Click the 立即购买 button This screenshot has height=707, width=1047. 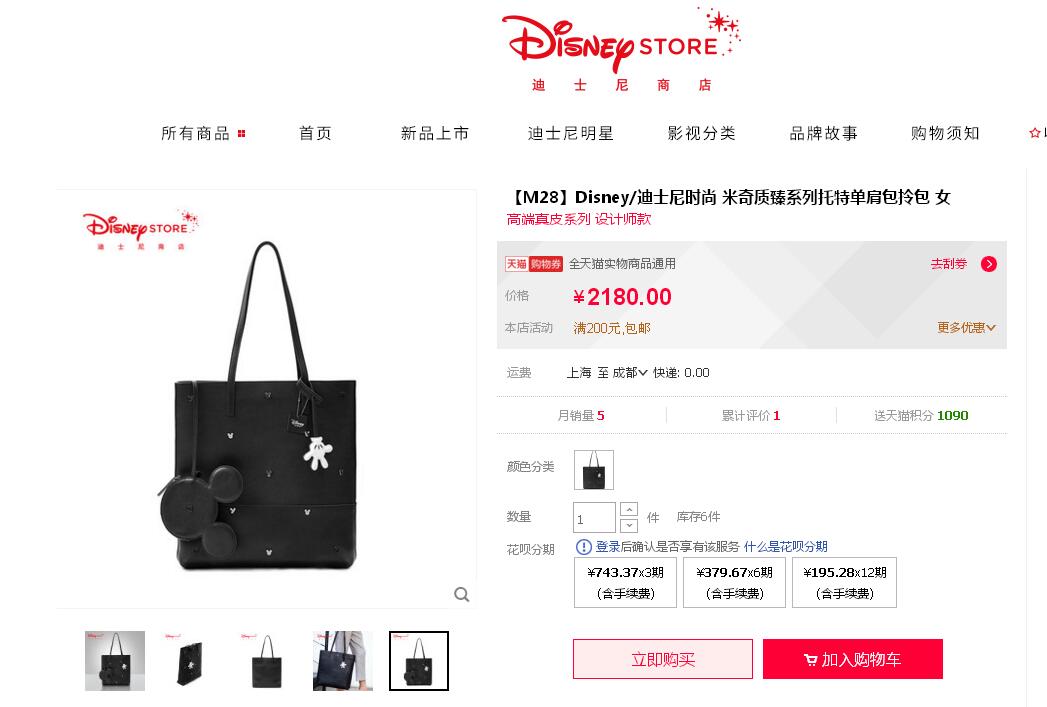point(663,659)
